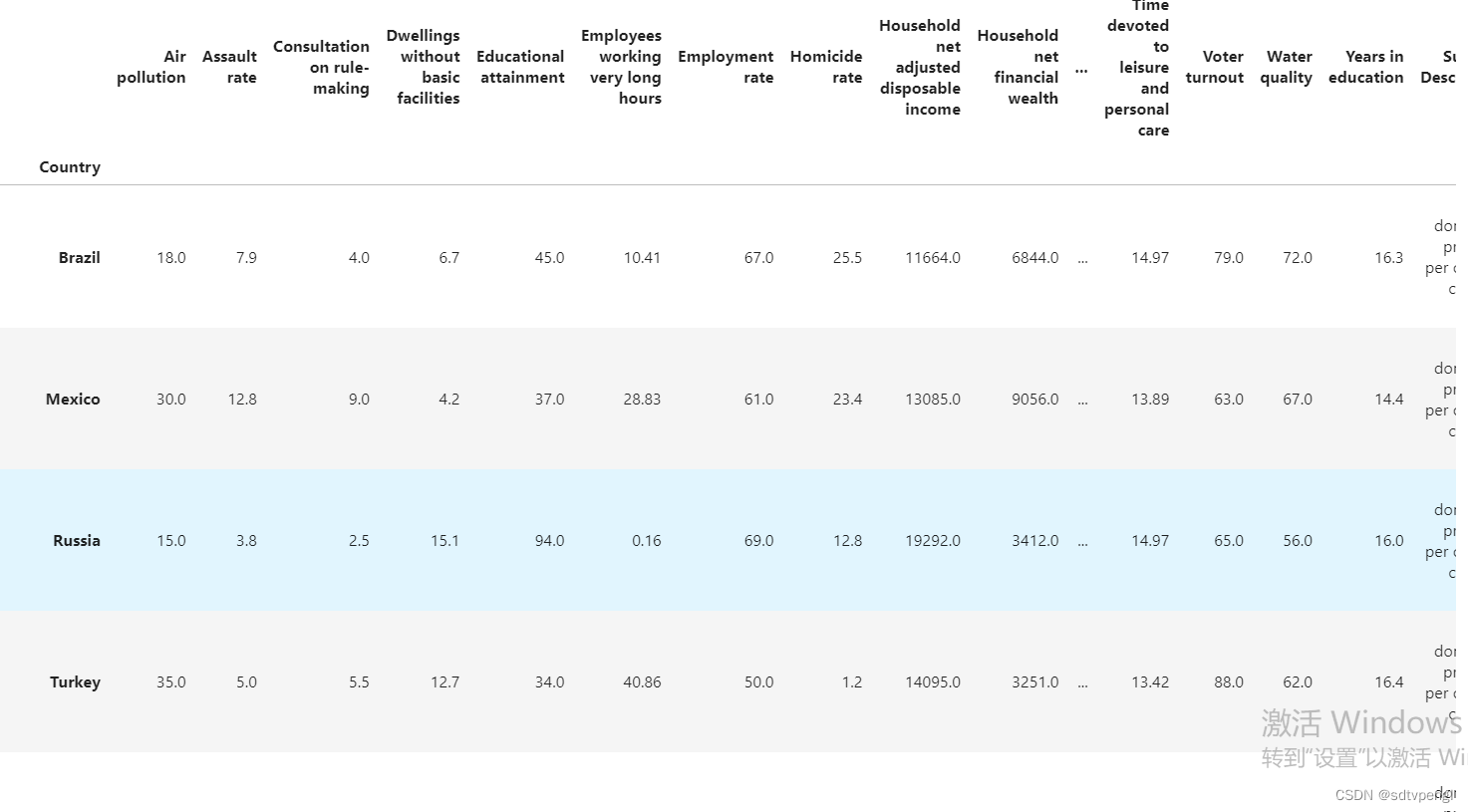Click Mexico's leisure time value 13.89
Image resolution: width=1468 pixels, height=812 pixels.
pyautogui.click(x=1150, y=399)
